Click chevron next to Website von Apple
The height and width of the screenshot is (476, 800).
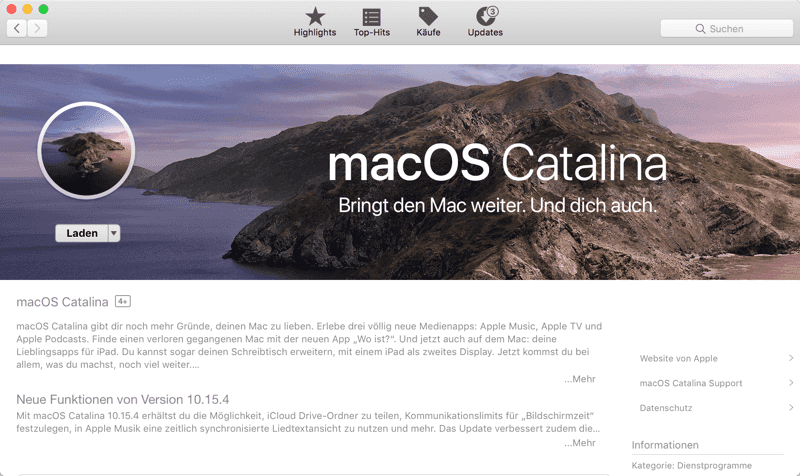click(791, 358)
